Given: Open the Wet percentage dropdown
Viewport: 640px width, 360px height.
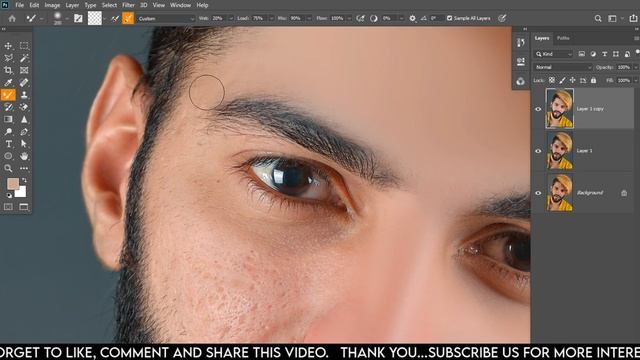Looking at the screenshot, I should coord(231,18).
